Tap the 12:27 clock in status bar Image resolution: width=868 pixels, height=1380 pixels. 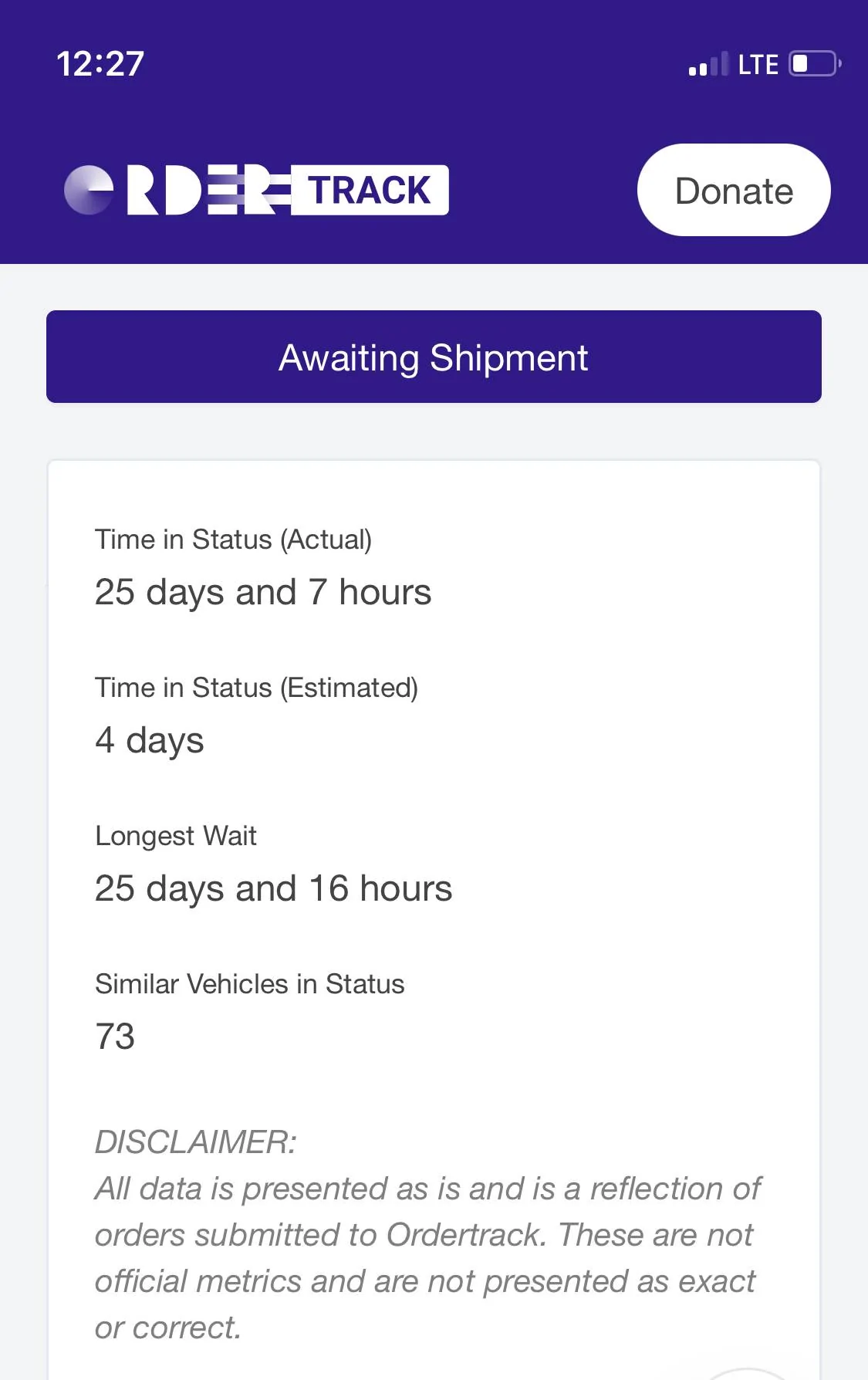[x=100, y=63]
